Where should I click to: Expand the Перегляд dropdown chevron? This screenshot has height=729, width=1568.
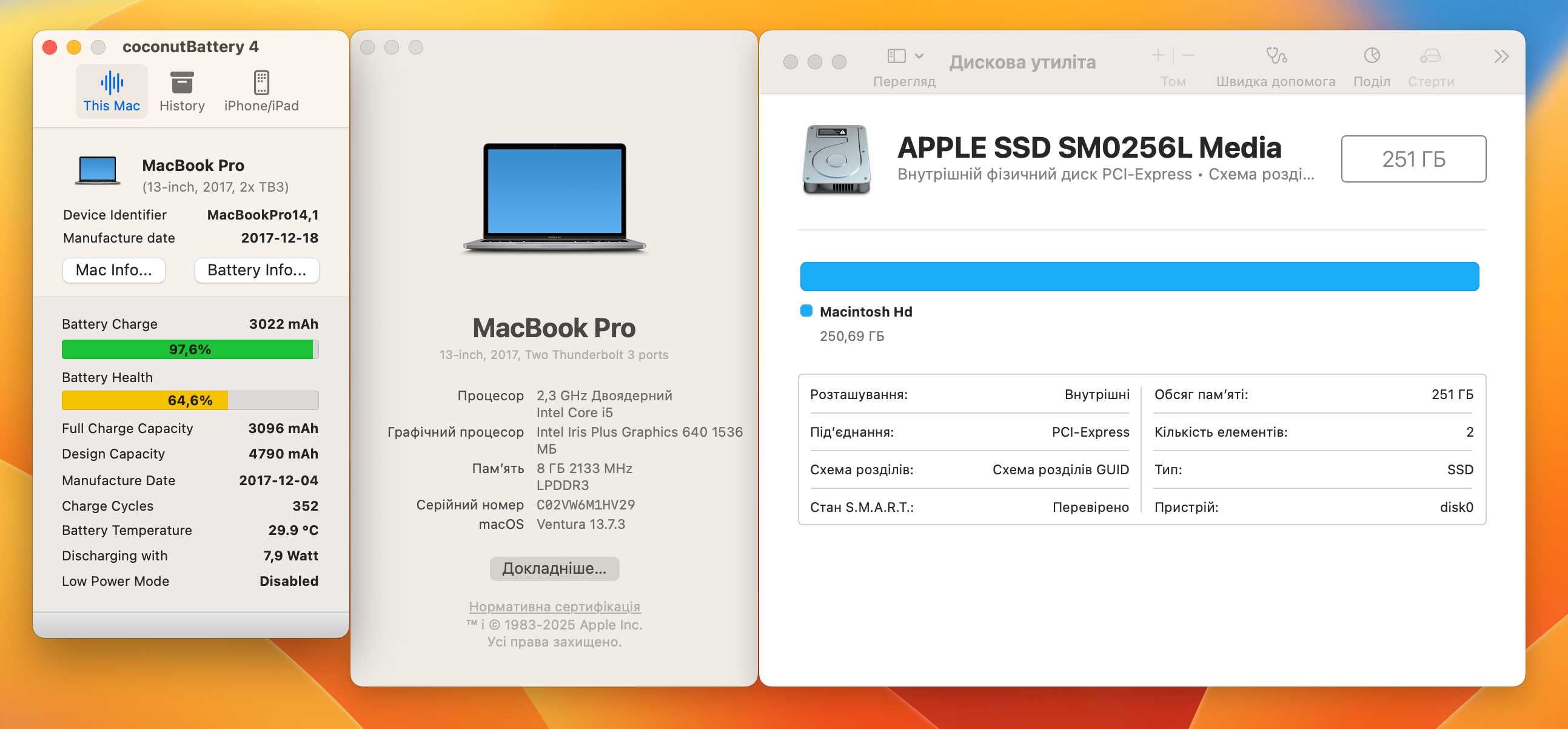pyautogui.click(x=919, y=56)
